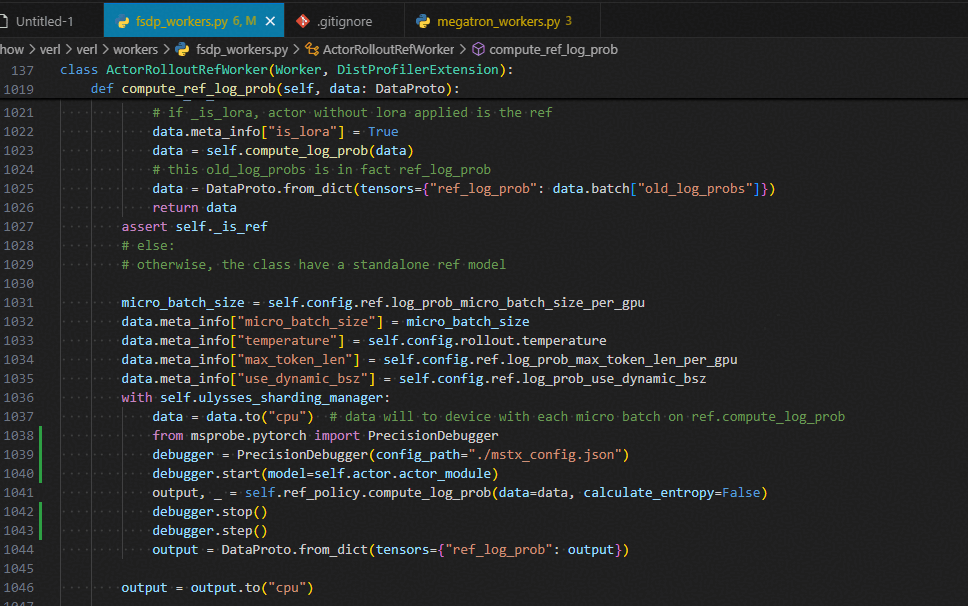The width and height of the screenshot is (968, 606).
Task: Click green change marker at line 1042
Action: tap(41, 512)
